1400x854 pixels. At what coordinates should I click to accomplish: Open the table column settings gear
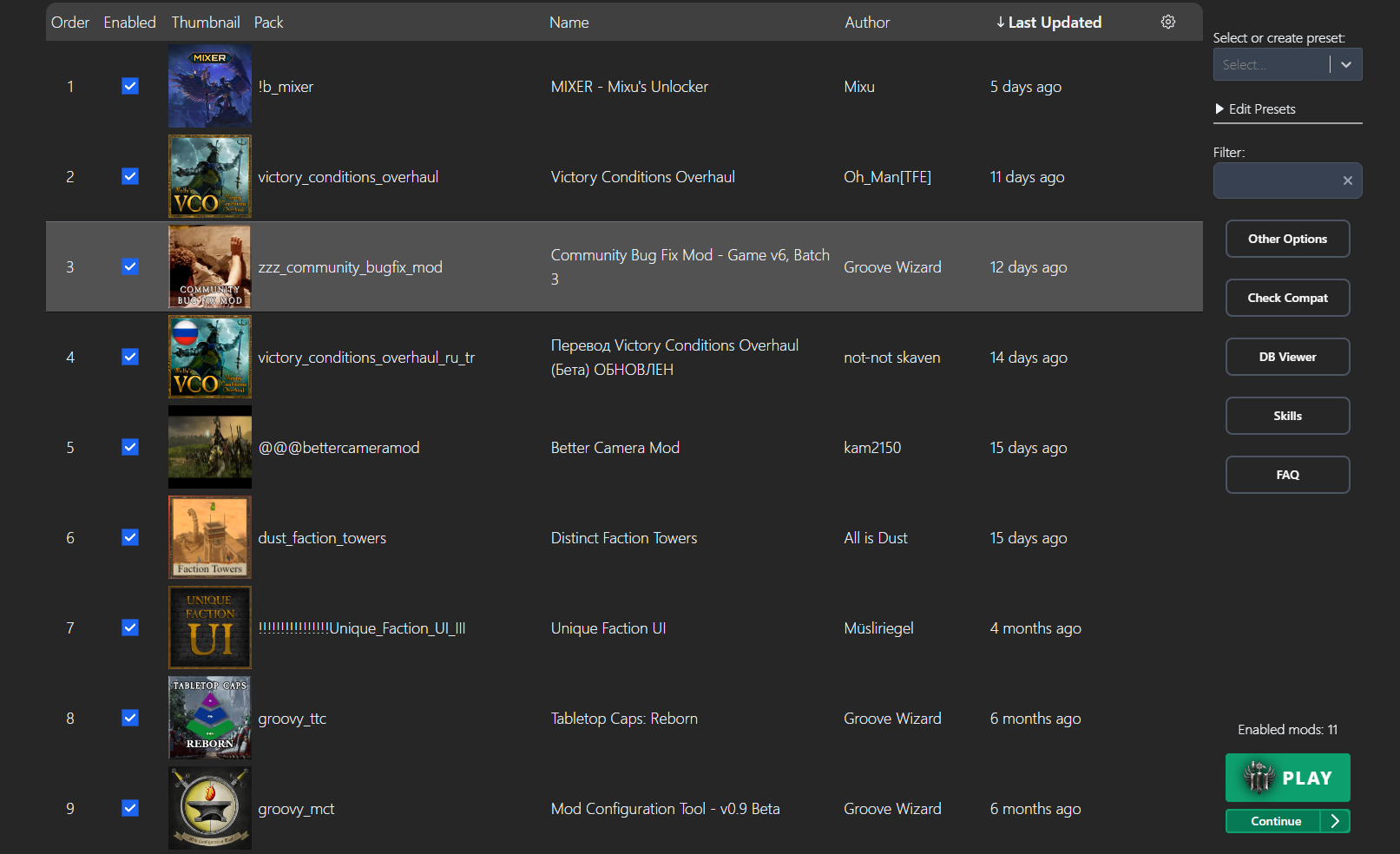click(x=1168, y=22)
